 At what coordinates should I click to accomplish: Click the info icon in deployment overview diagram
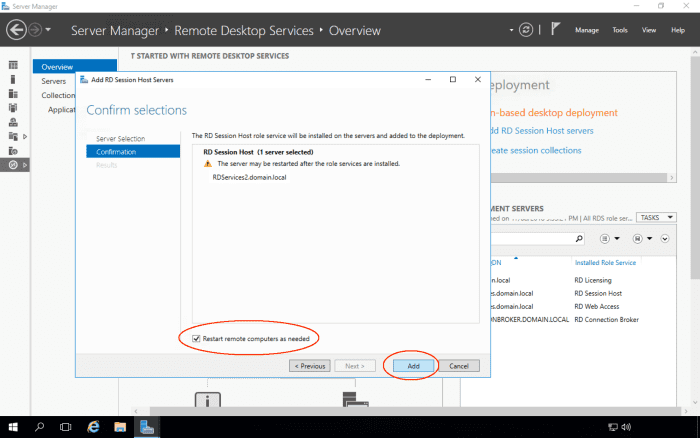tap(208, 400)
